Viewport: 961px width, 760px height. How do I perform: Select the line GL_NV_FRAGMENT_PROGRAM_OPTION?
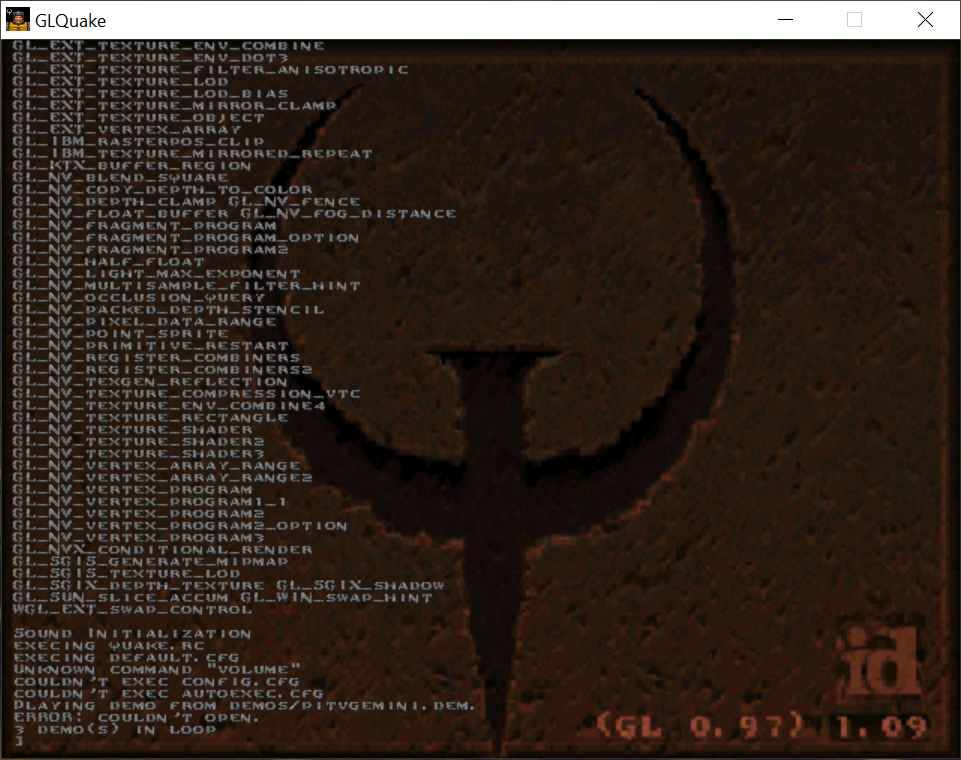coord(186,238)
